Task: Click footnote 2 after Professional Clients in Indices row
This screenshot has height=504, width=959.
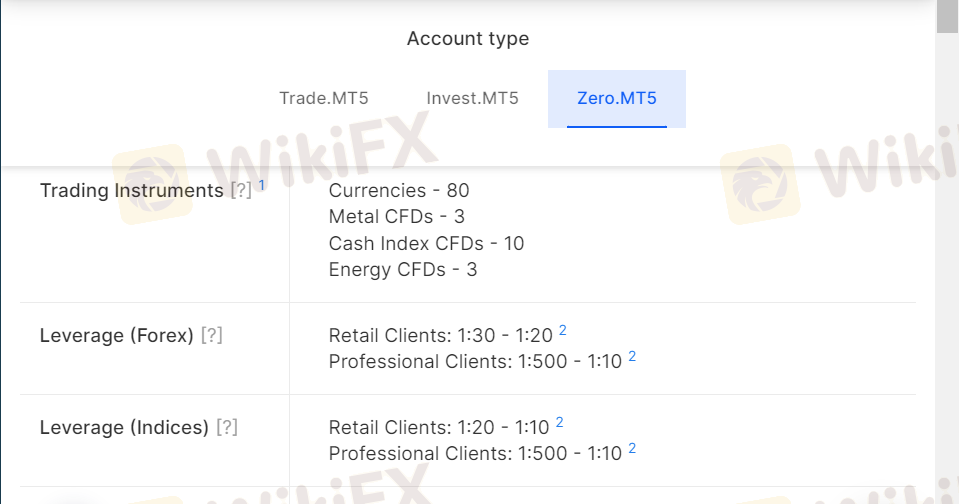Action: pos(632,448)
